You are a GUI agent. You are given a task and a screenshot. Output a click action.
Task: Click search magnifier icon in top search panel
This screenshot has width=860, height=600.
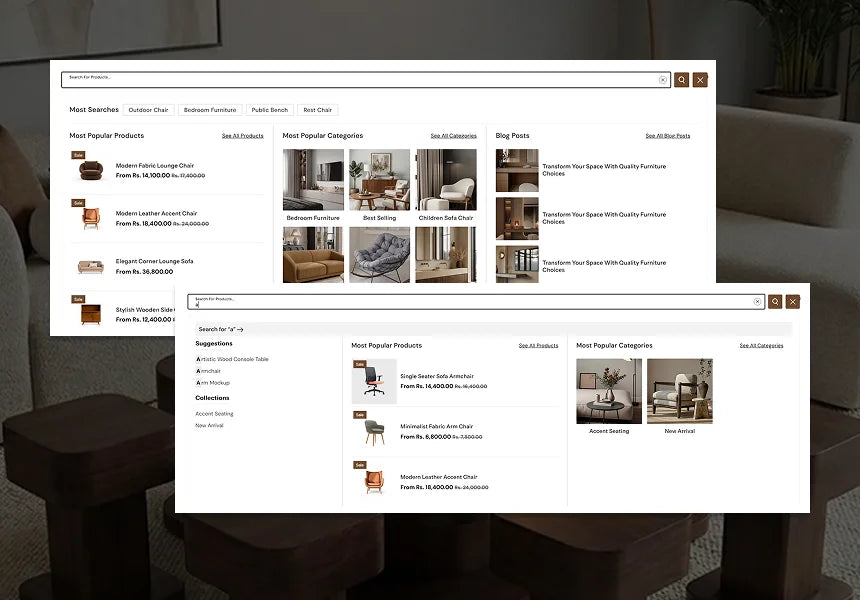point(681,80)
